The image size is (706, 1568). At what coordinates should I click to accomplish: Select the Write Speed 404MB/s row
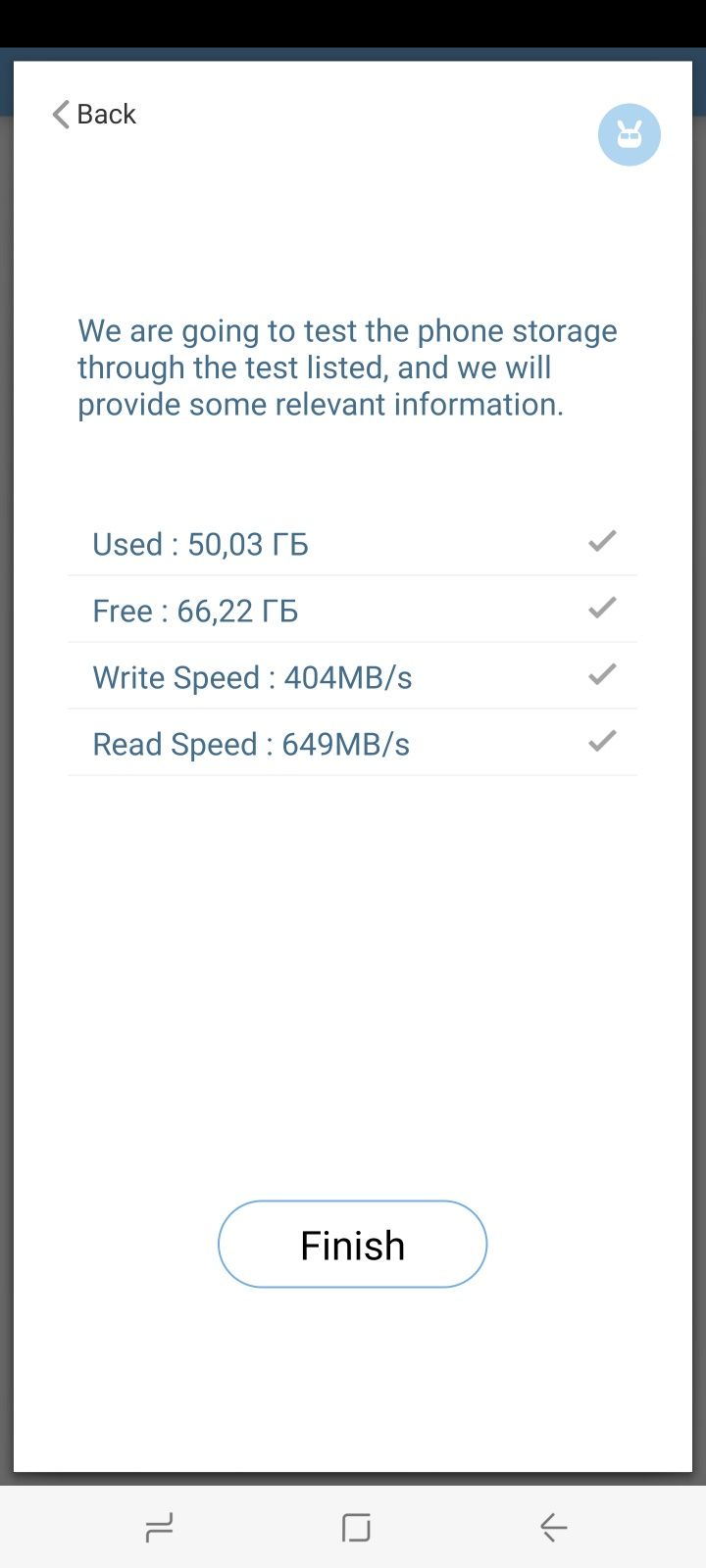tap(352, 676)
